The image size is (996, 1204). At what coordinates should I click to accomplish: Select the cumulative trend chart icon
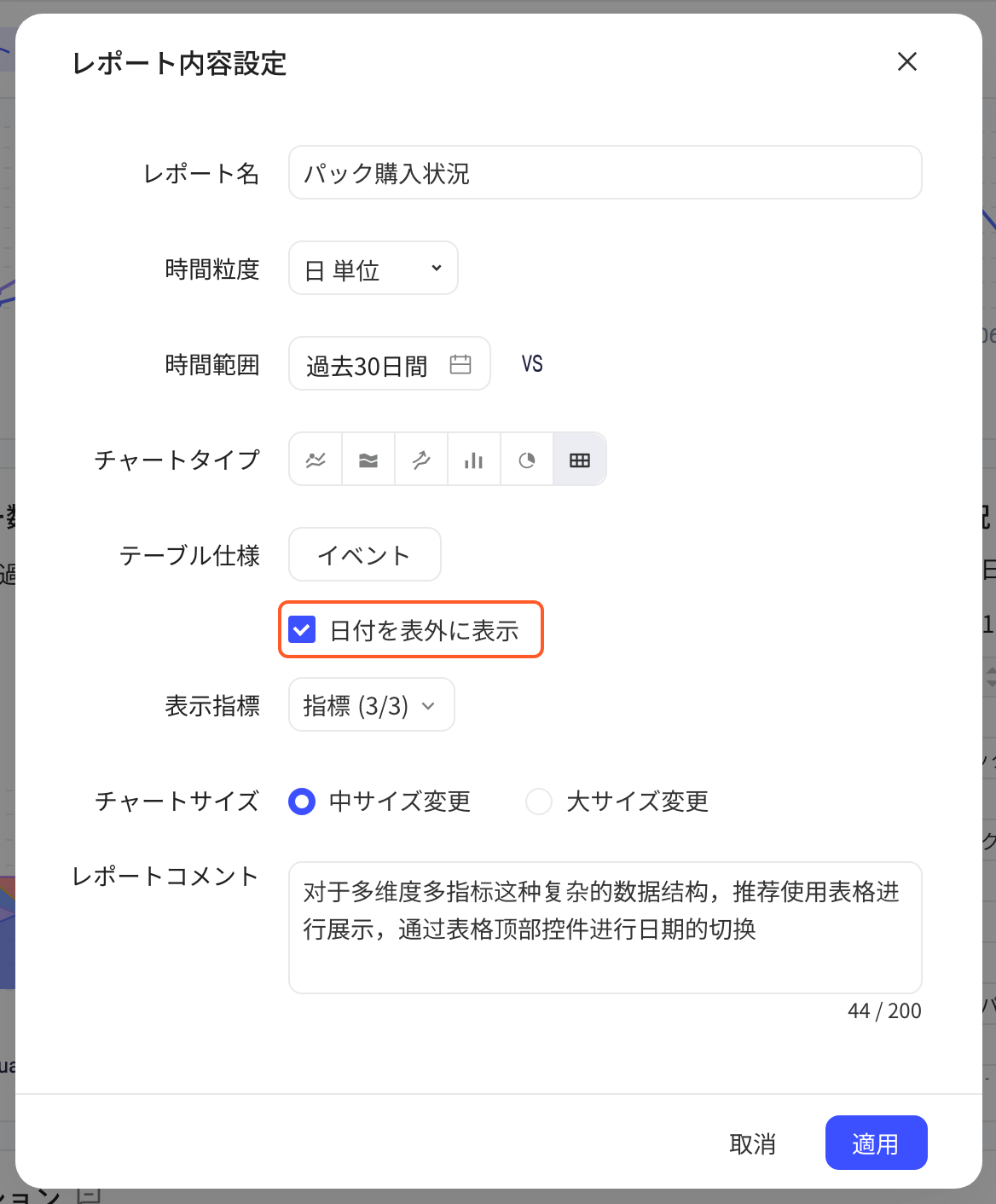(421, 460)
